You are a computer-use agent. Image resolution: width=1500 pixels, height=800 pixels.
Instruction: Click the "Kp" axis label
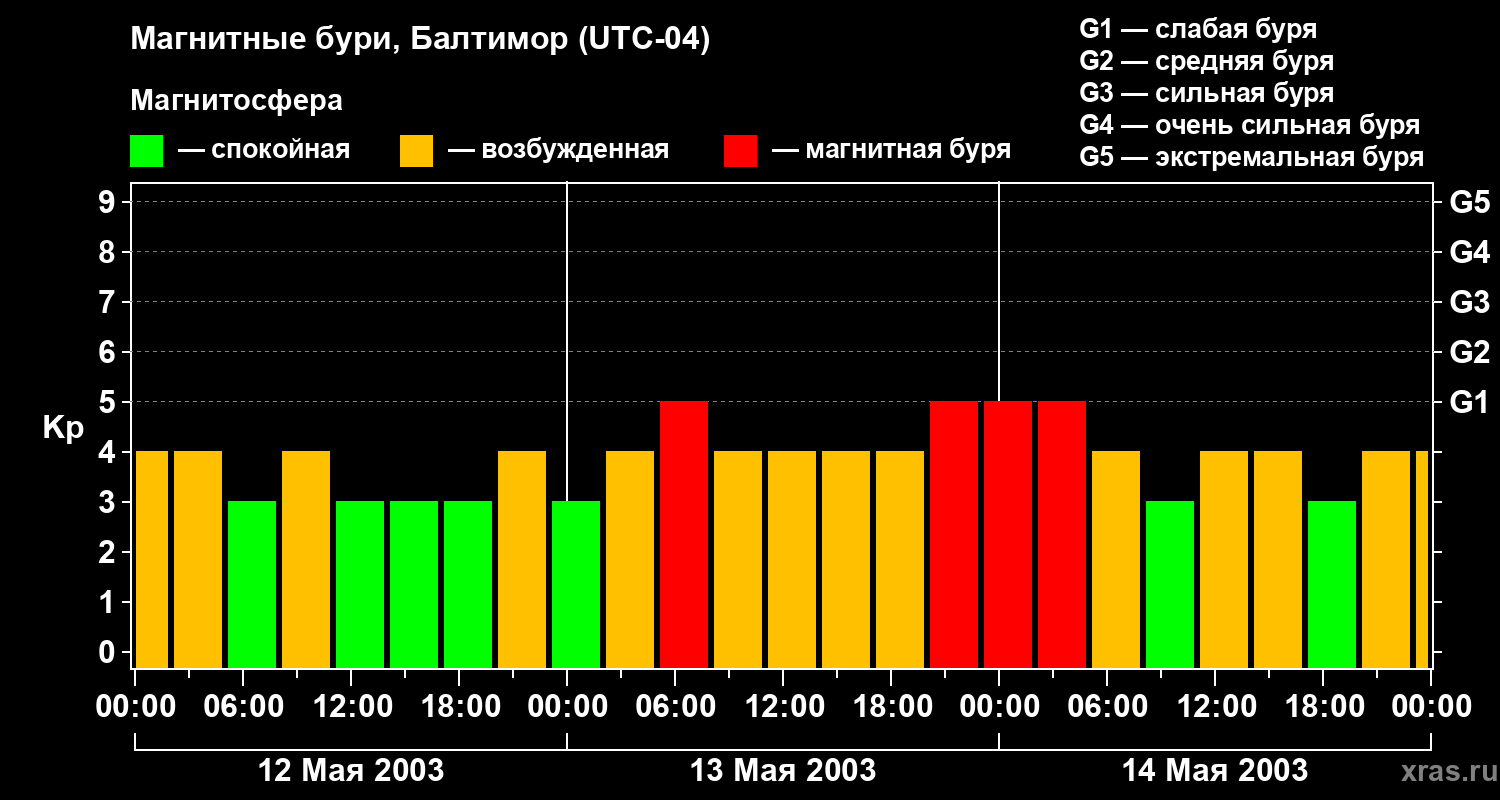click(63, 428)
